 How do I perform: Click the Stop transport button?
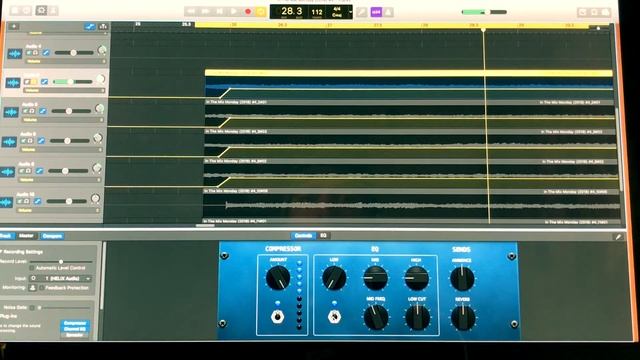219,11
